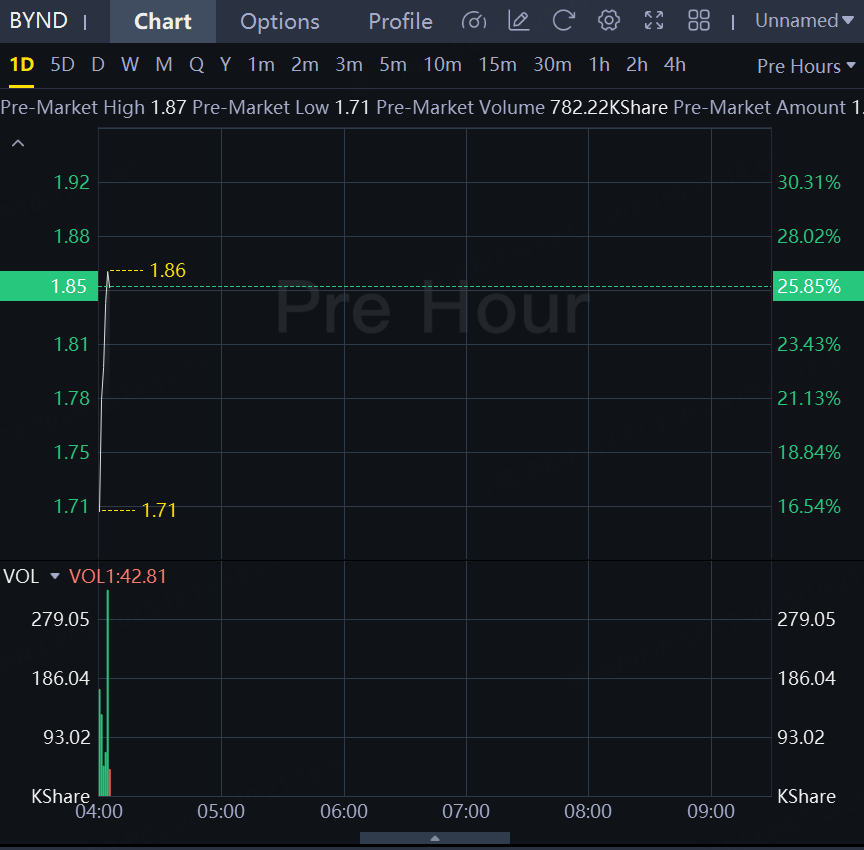Click the VOL1:42.81 indicator value
864x850 pixels.
click(x=117, y=576)
